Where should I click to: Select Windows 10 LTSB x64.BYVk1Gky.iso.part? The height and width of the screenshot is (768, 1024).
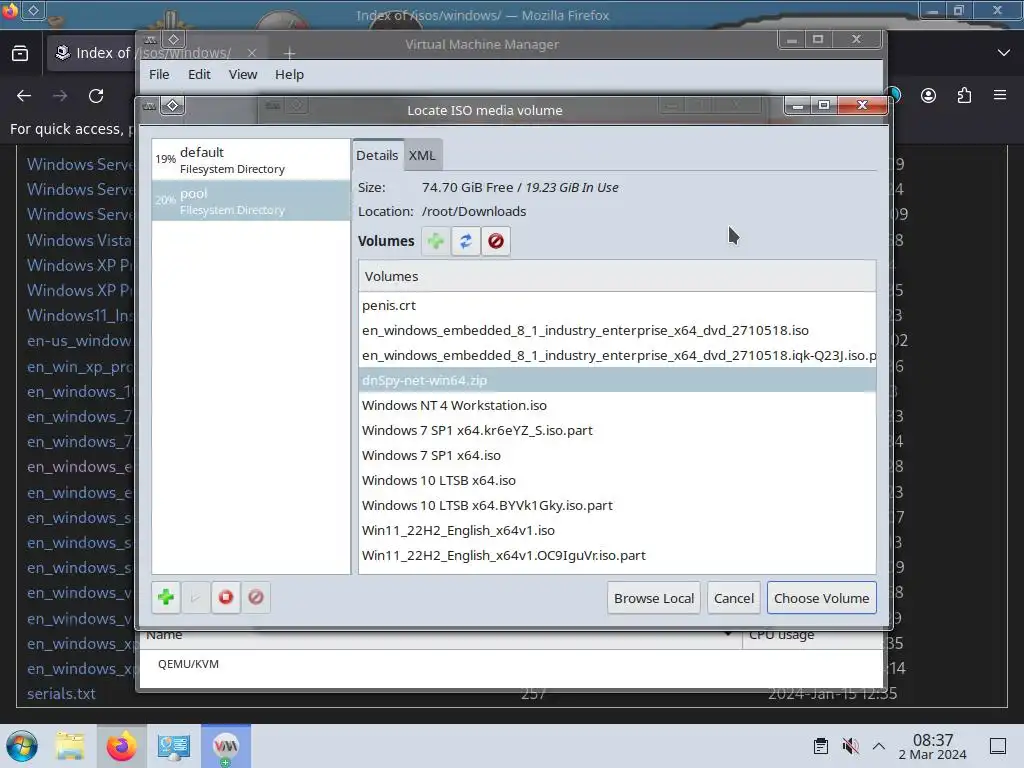(x=617, y=505)
